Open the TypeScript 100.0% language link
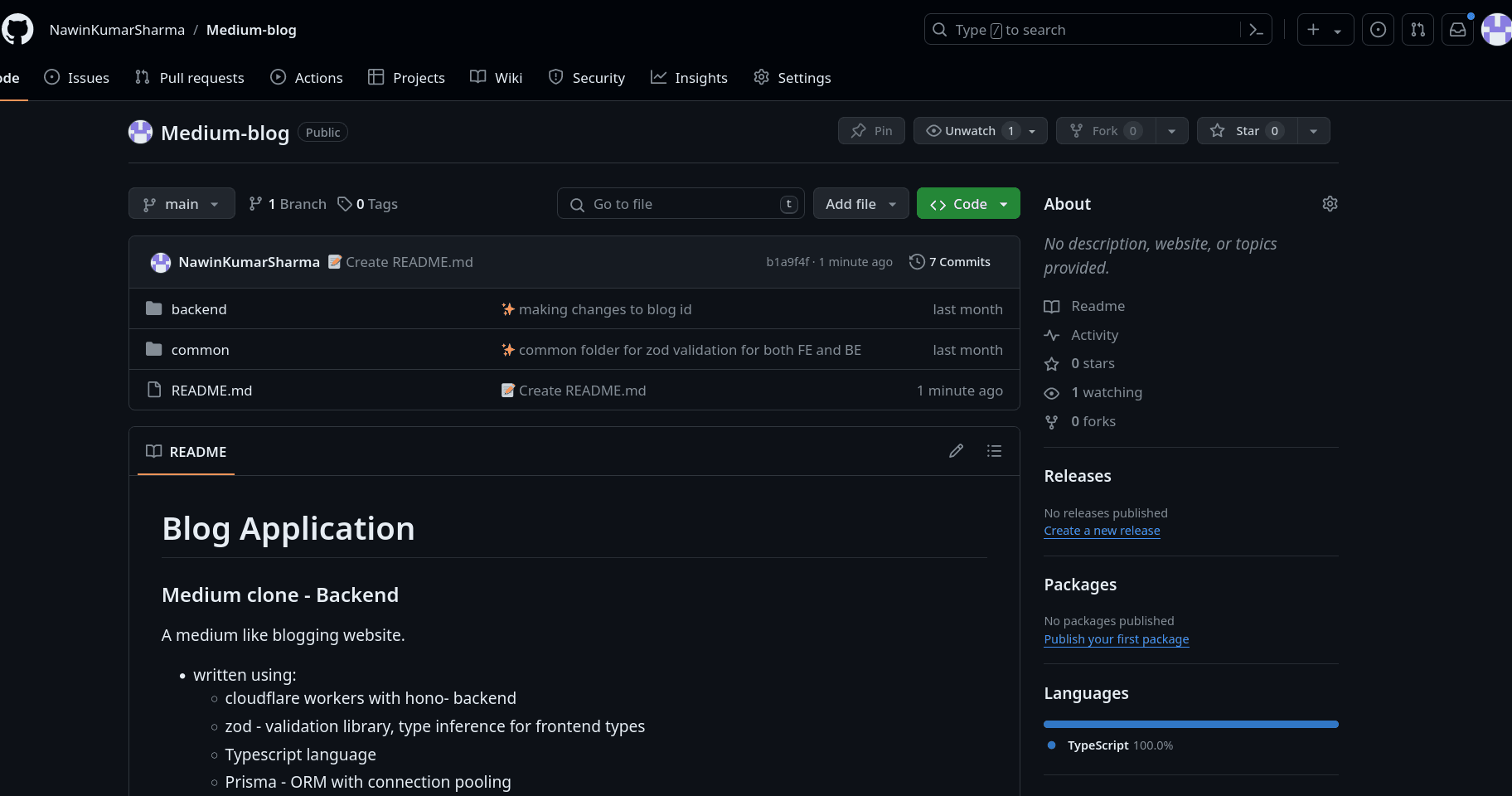The width and height of the screenshot is (1512, 796). pos(1110,745)
